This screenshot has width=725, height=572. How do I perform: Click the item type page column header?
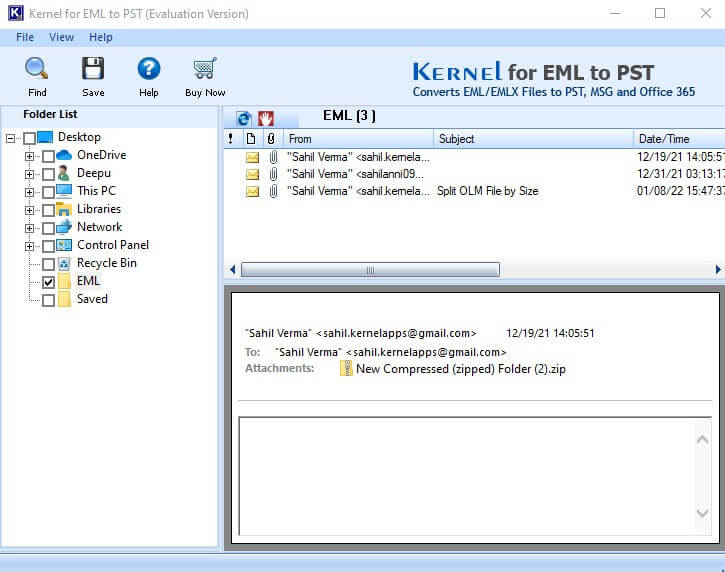(251, 138)
